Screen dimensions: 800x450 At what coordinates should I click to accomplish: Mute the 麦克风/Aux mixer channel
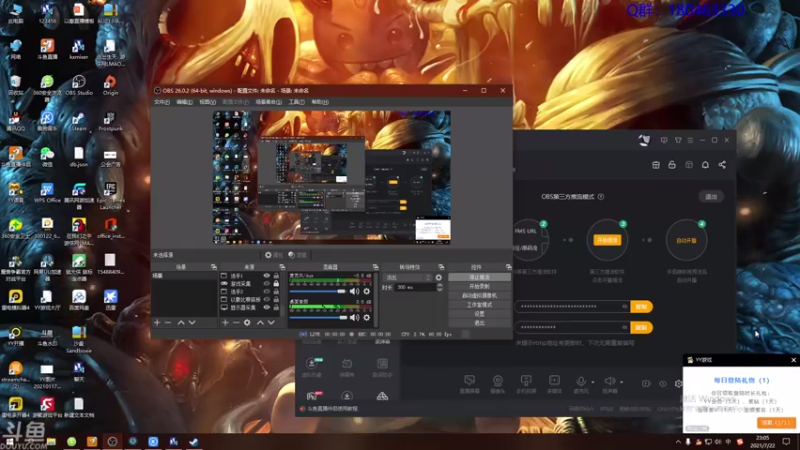pos(354,291)
